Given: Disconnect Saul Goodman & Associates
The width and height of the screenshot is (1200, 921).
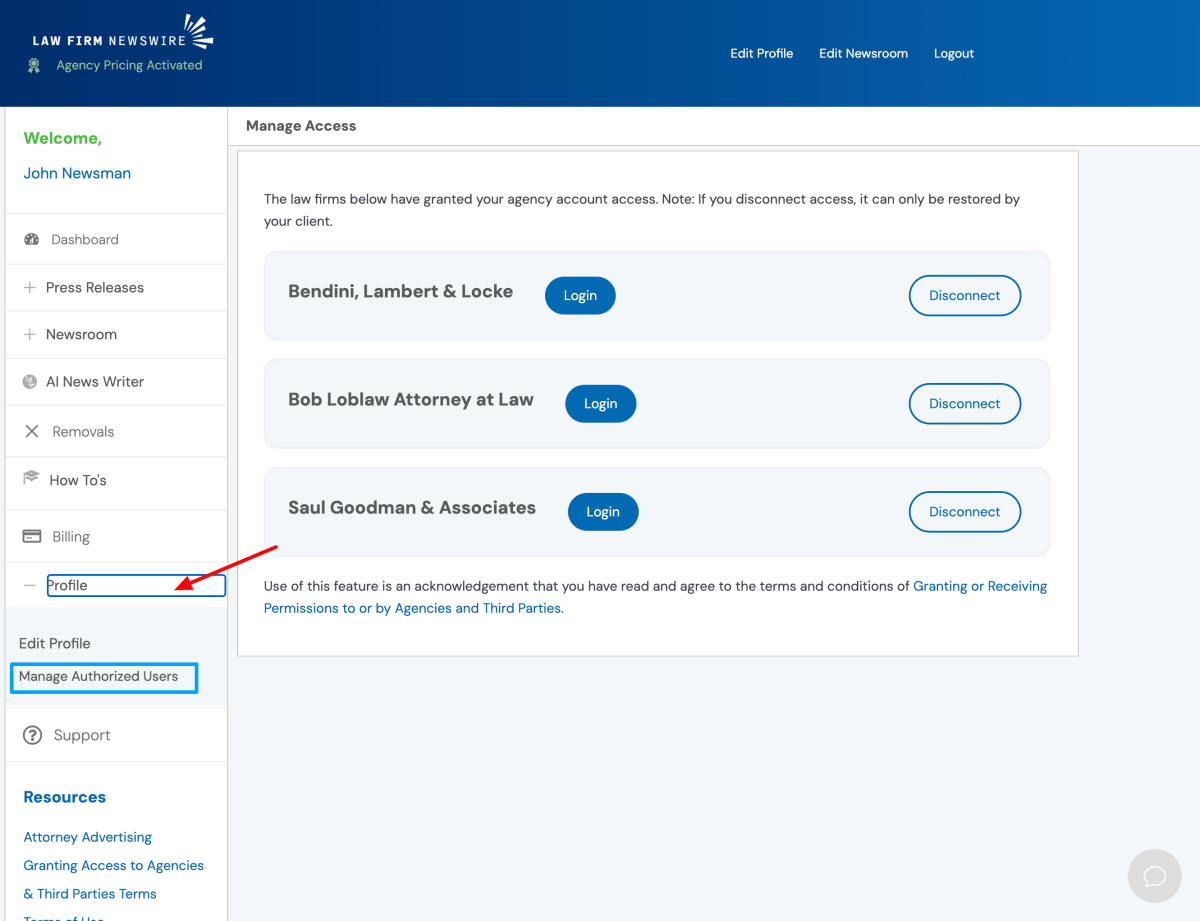Looking at the screenshot, I should click(964, 512).
